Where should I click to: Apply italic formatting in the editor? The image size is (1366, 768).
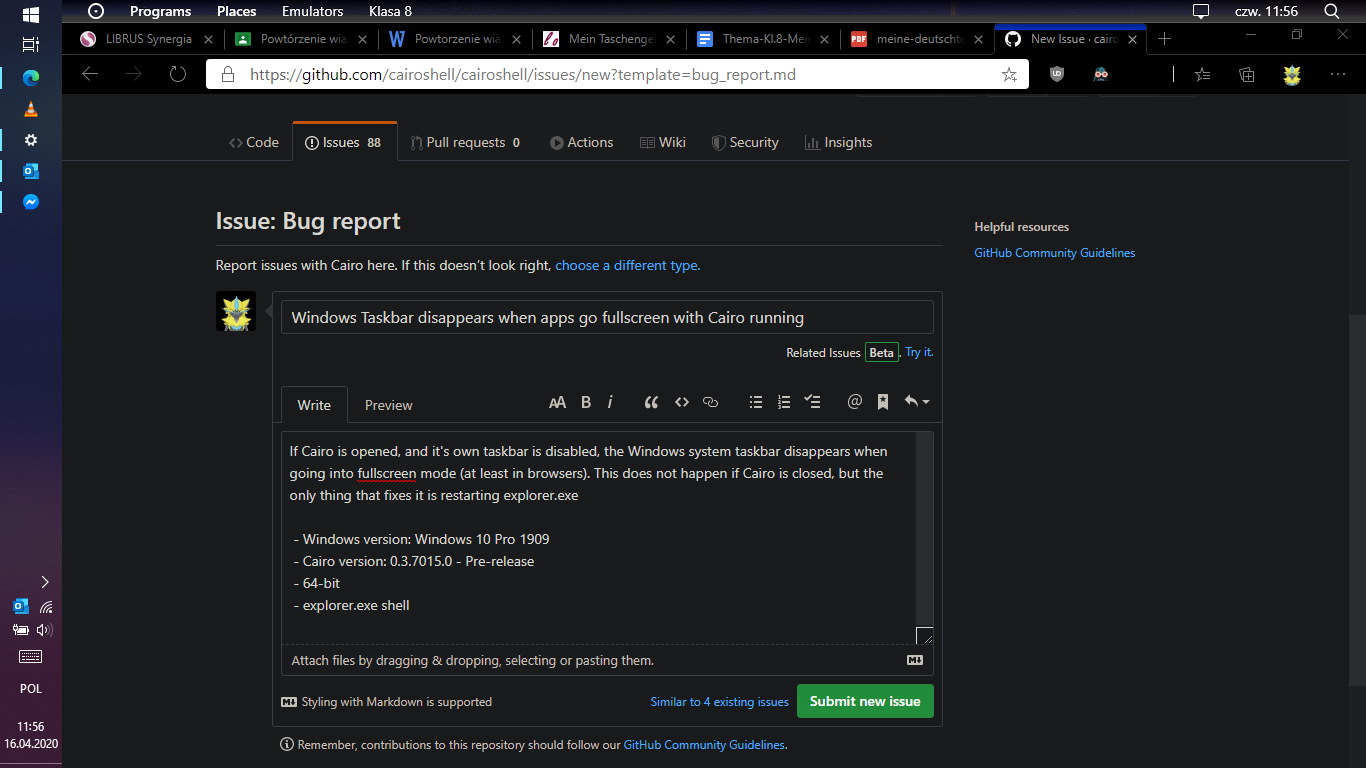click(610, 401)
